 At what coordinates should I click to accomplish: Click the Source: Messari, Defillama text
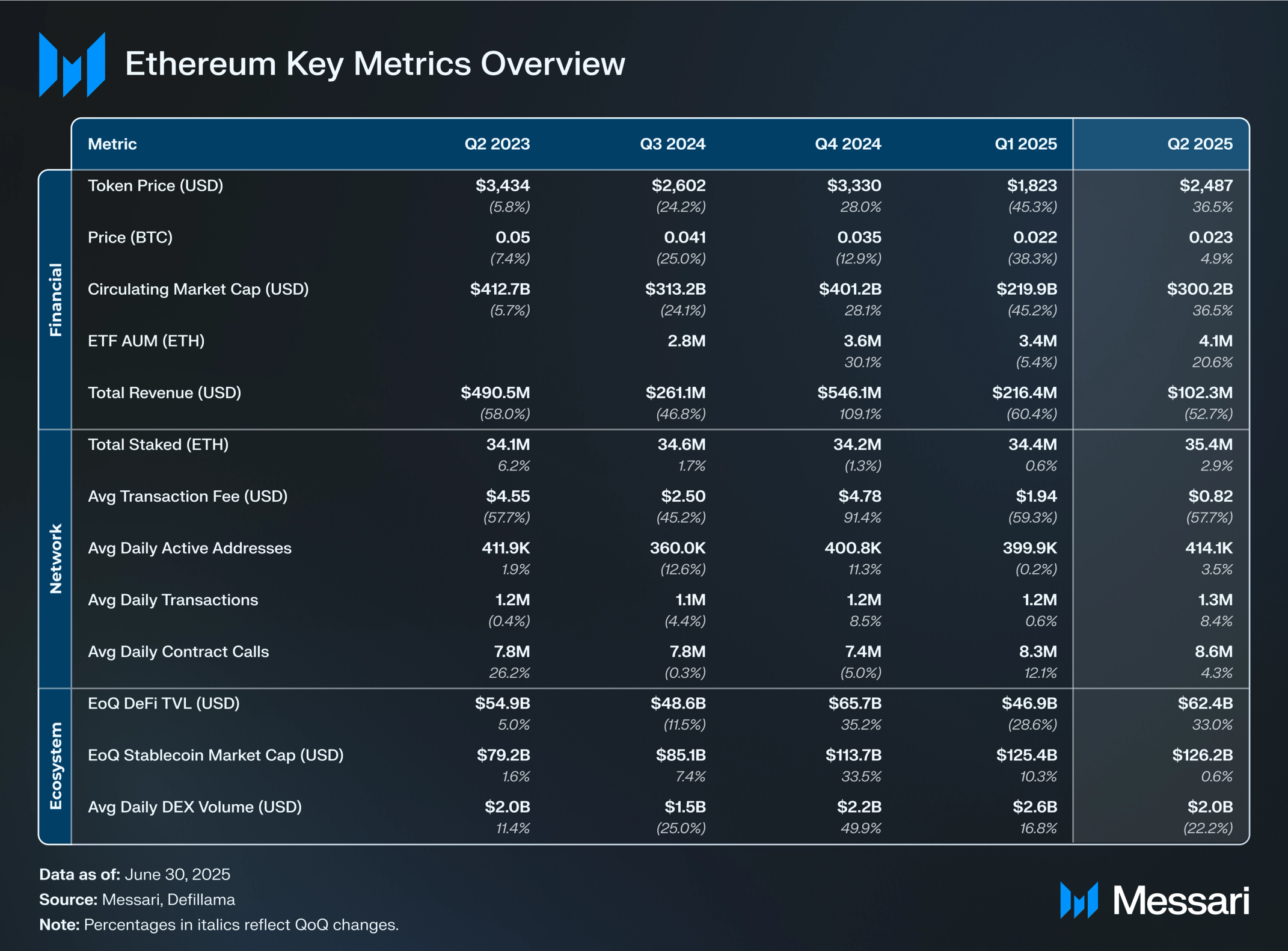click(137, 899)
